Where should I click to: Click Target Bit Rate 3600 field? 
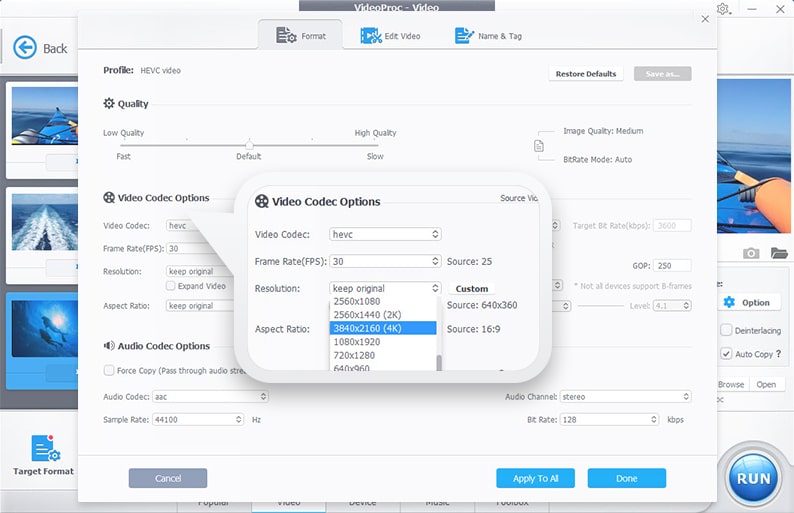click(672, 225)
